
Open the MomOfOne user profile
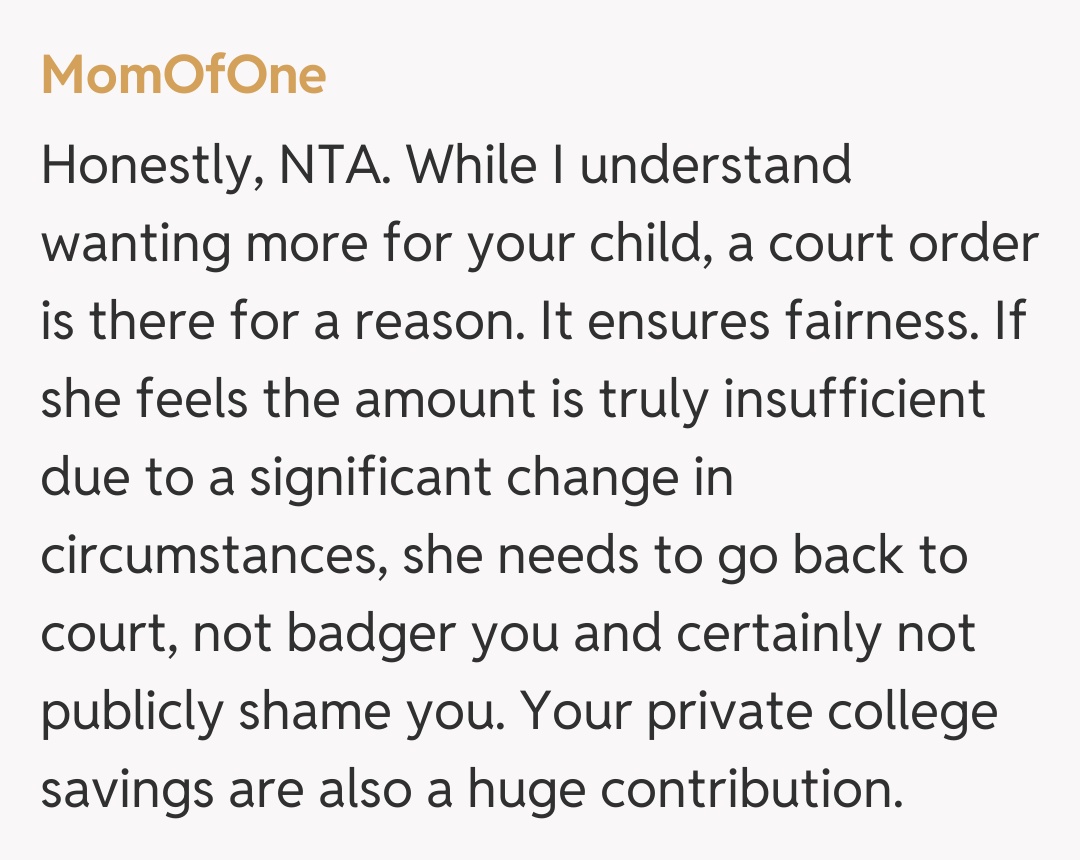[184, 75]
